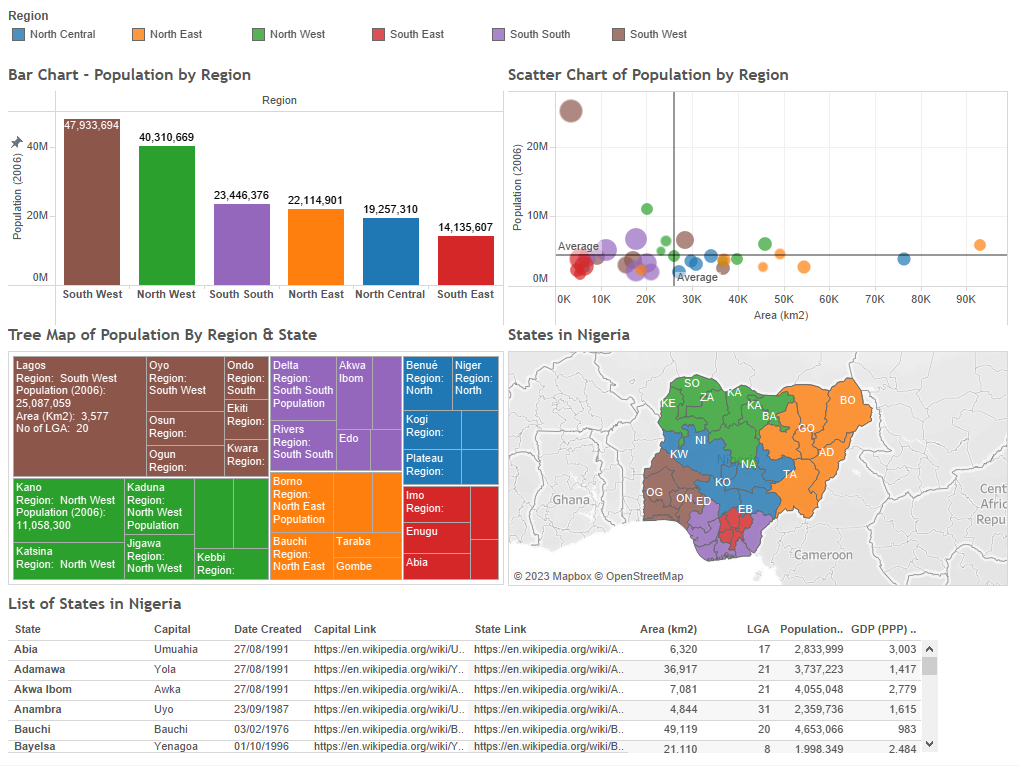Click the North Central blue legend swatch

point(19,34)
